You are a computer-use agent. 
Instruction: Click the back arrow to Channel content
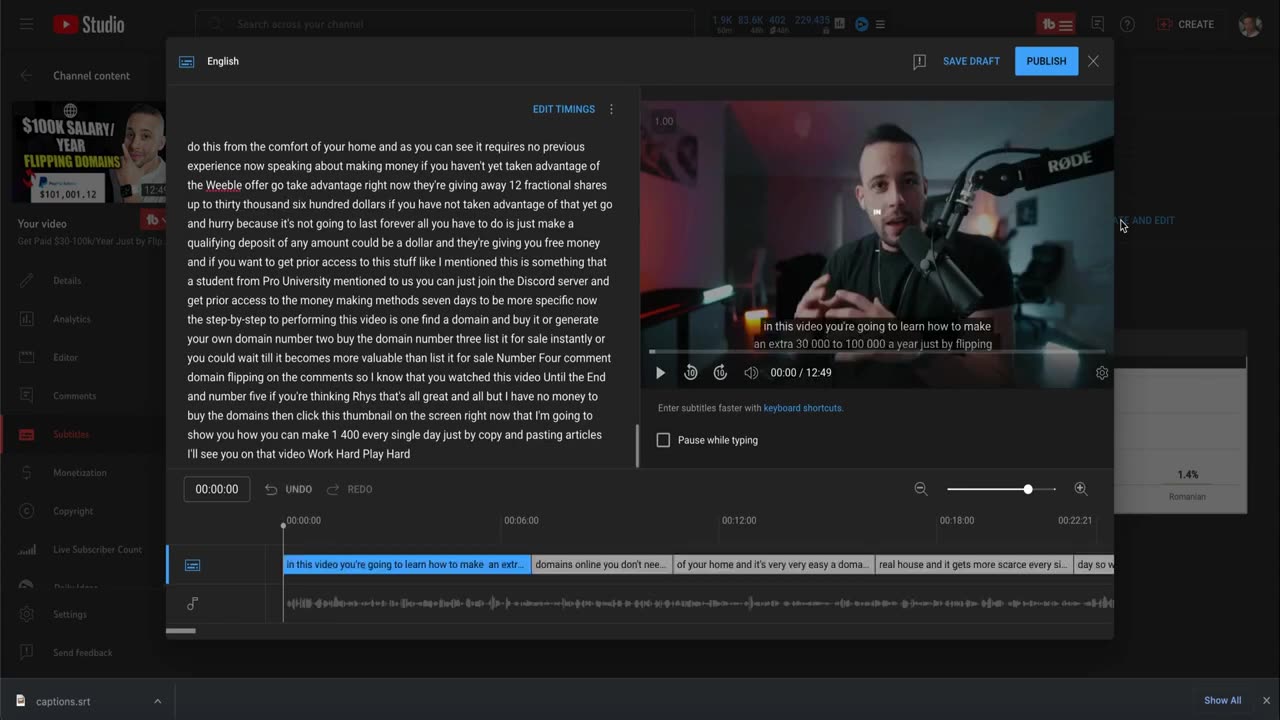(x=27, y=75)
